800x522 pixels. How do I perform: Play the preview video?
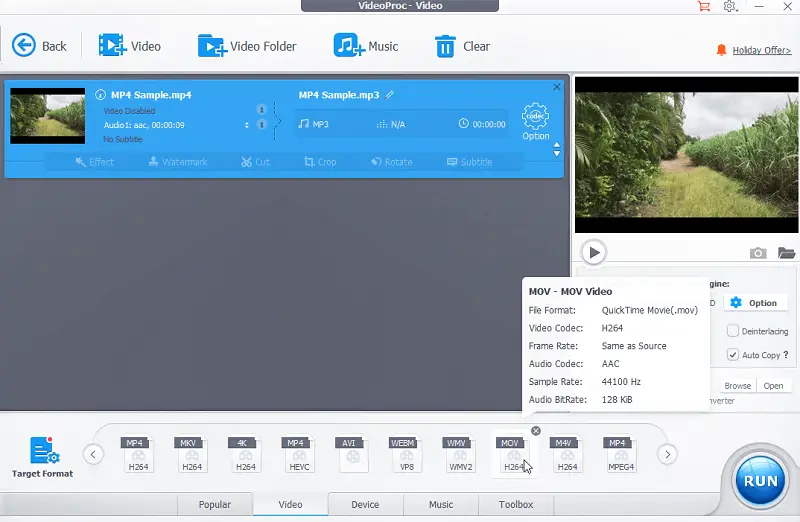pyautogui.click(x=594, y=253)
